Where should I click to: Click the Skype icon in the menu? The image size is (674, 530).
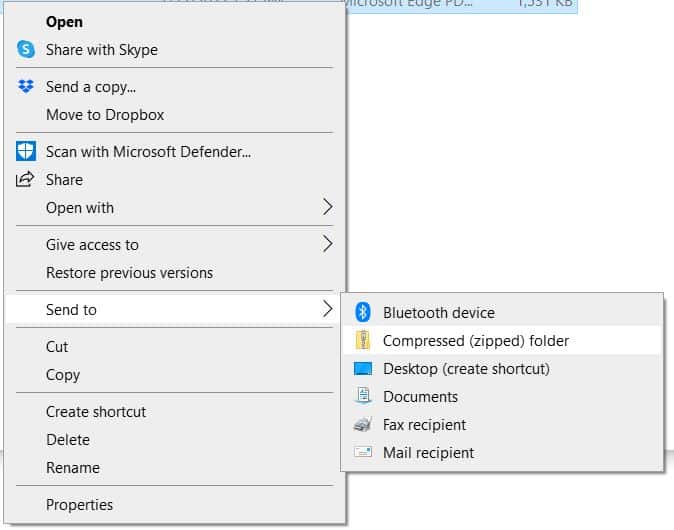point(26,49)
